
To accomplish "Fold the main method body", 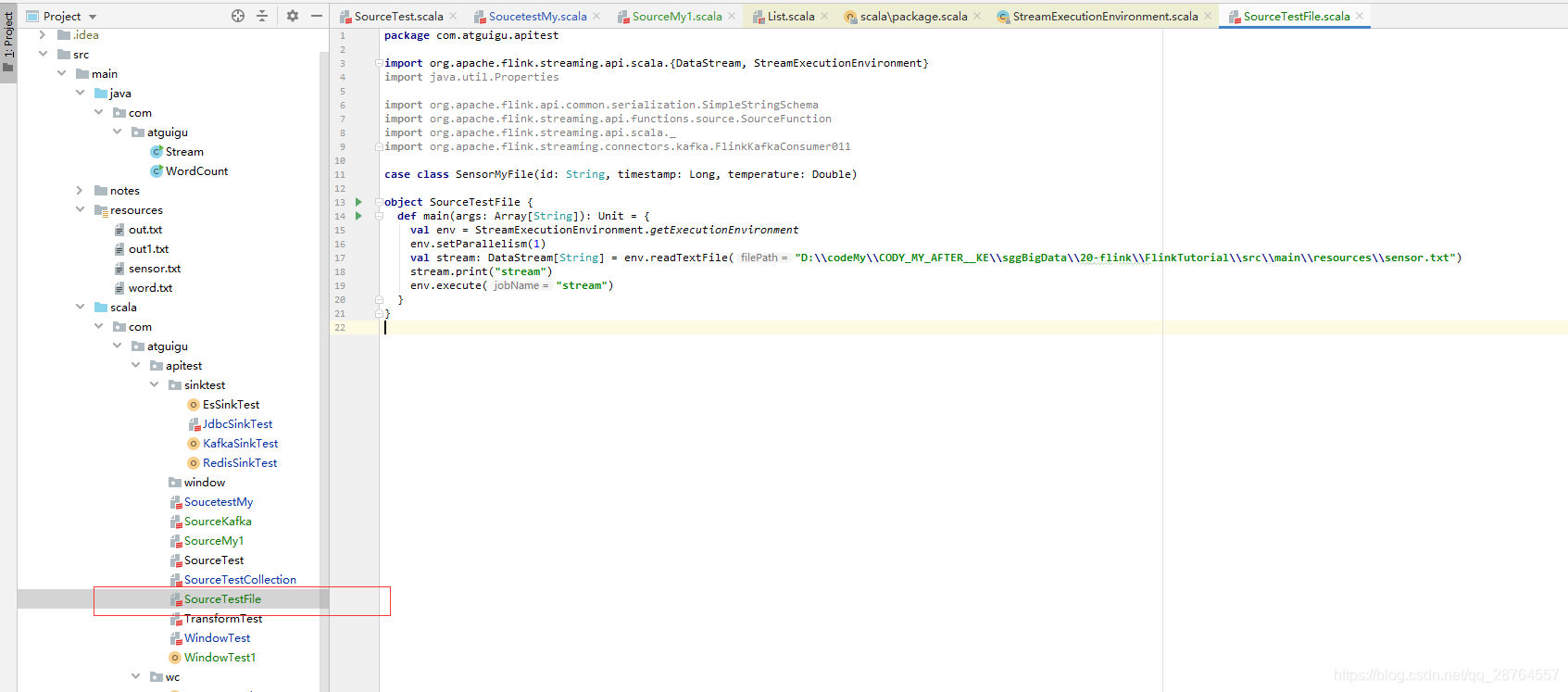I will coord(379,216).
